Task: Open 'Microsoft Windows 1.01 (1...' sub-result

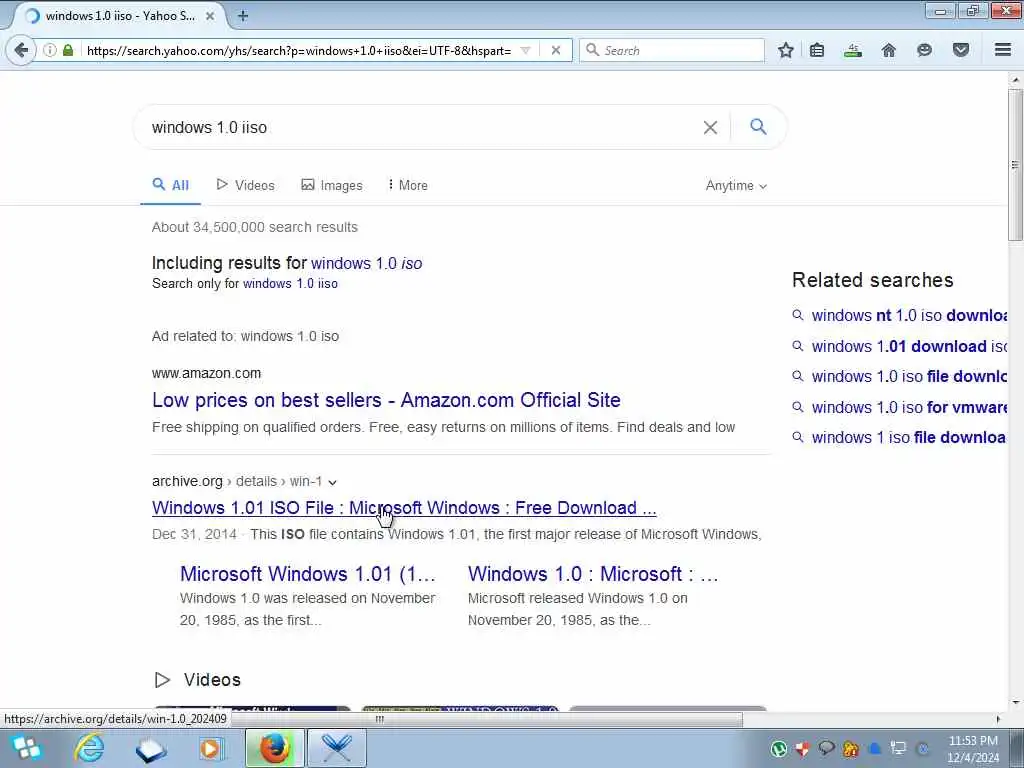Action: click(x=308, y=573)
